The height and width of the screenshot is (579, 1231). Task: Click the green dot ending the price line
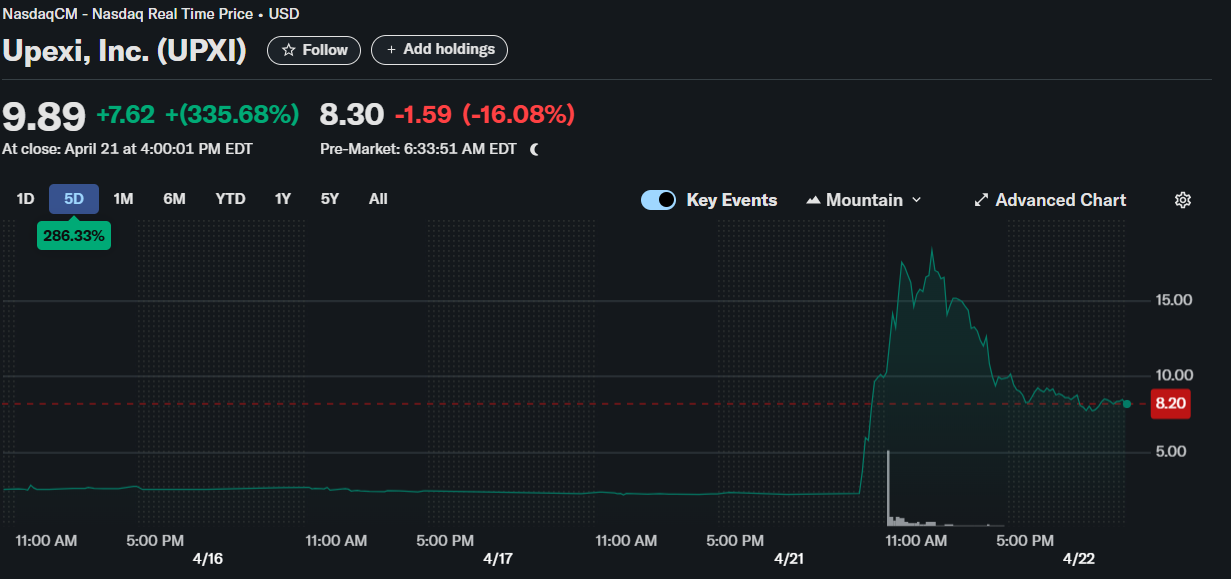pyautogui.click(x=1127, y=404)
